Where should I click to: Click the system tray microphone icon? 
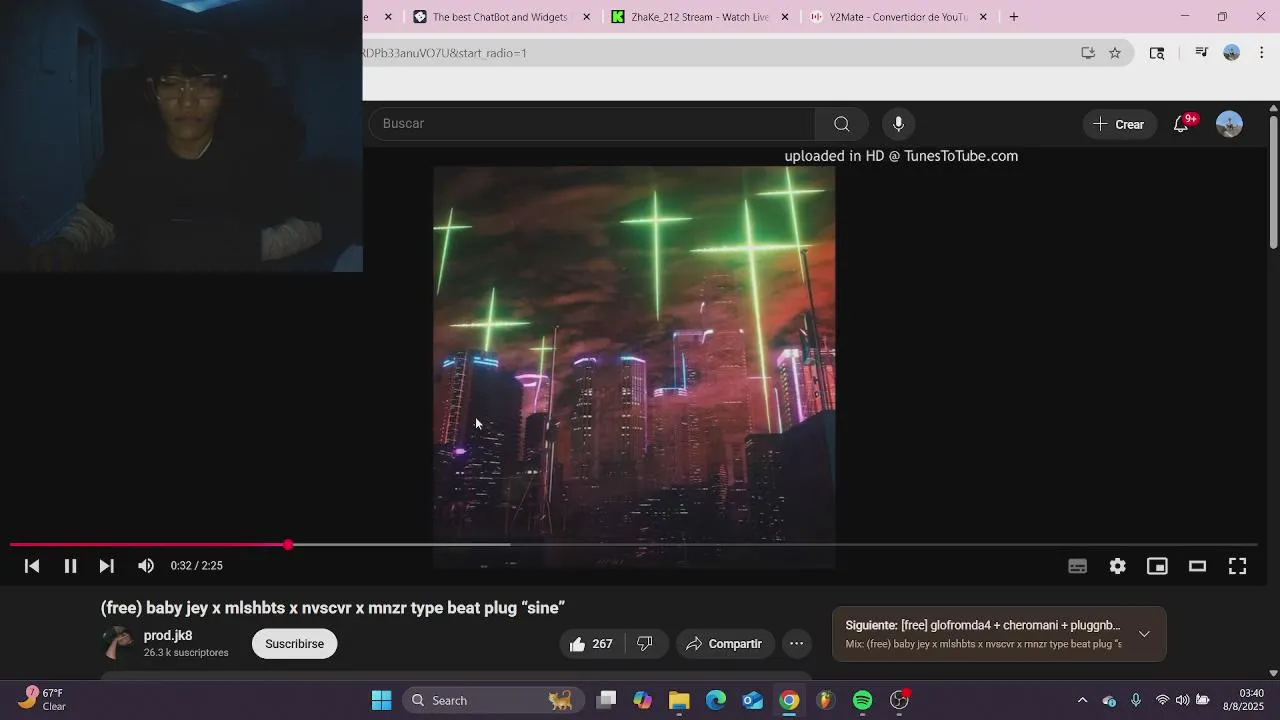[1136, 700]
